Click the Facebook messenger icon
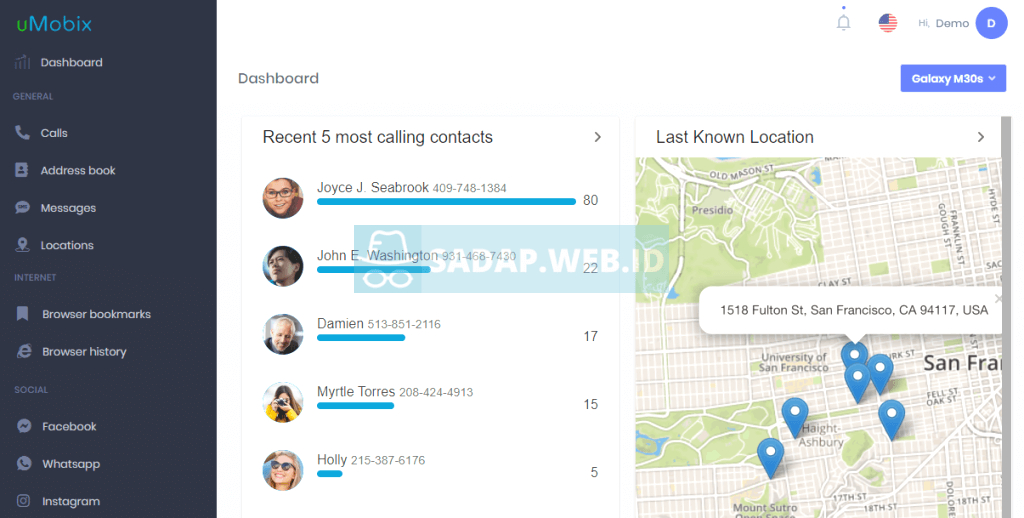Image resolution: width=1024 pixels, height=518 pixels. [x=24, y=426]
